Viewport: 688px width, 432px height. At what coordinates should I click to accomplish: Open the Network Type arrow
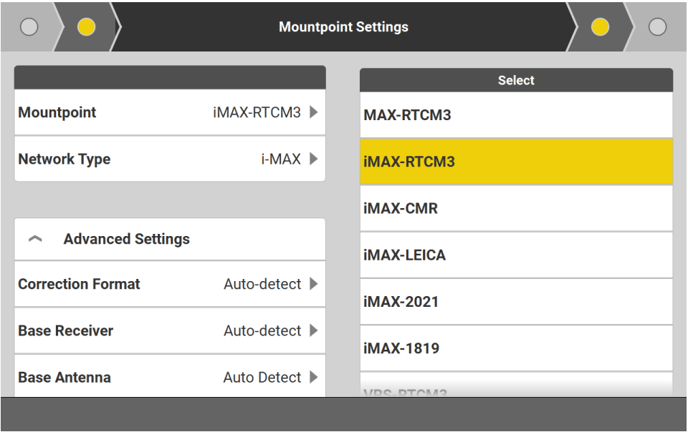(313, 159)
